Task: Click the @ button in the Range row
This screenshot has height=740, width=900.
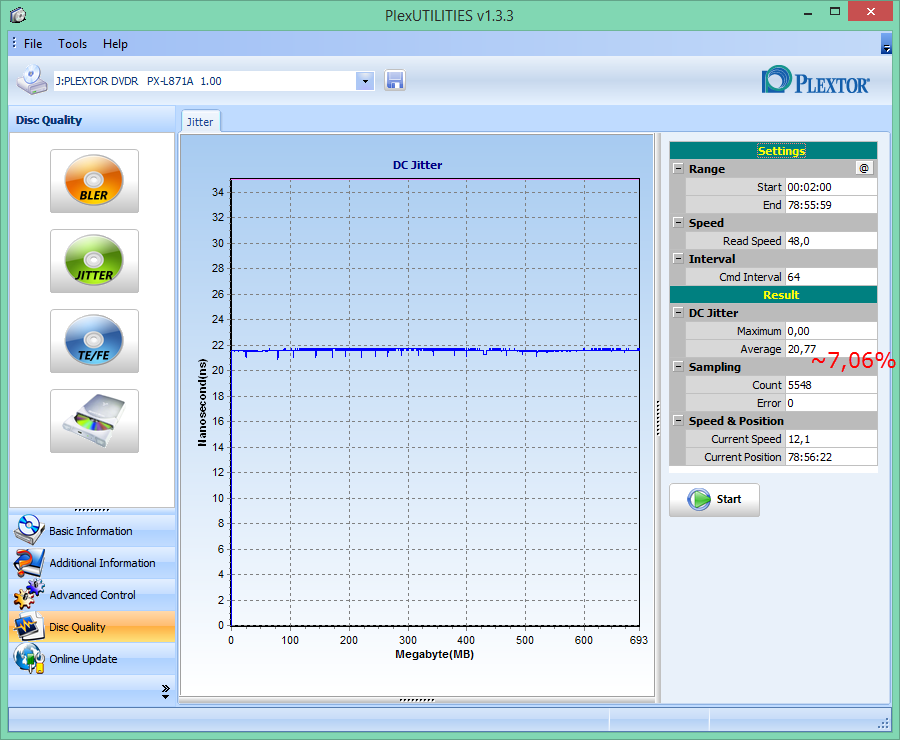Action: click(x=864, y=168)
